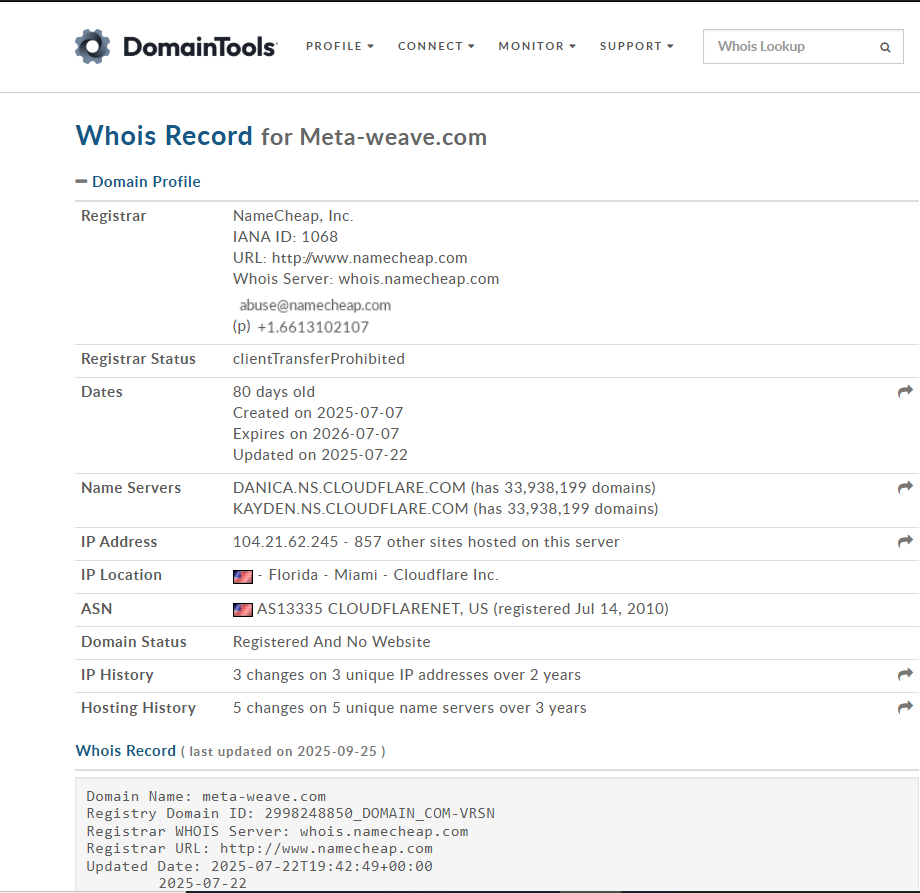Click the 'Created on 2025-07-07' date

pos(318,413)
